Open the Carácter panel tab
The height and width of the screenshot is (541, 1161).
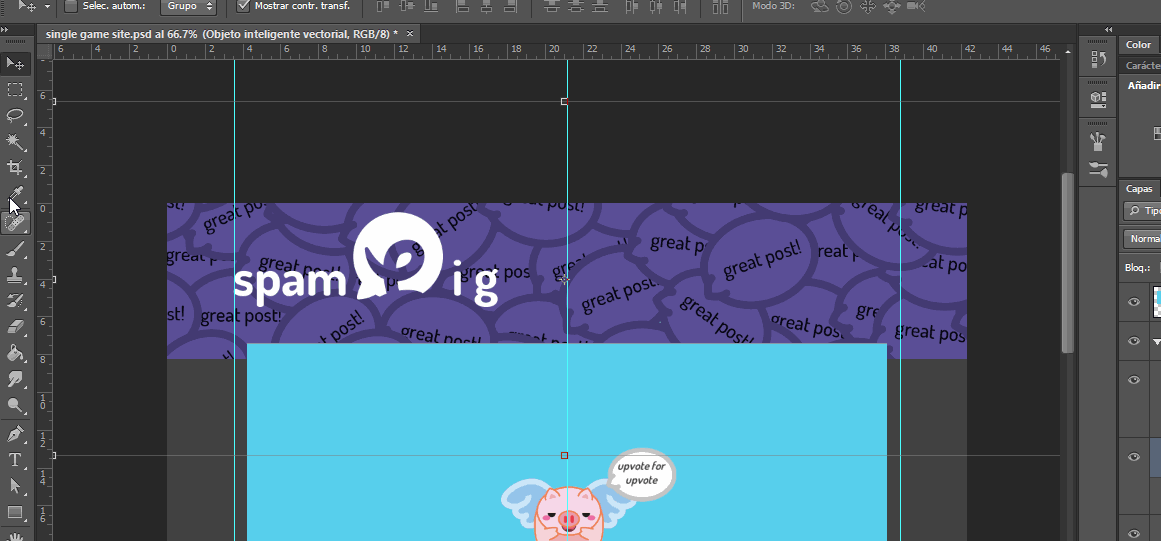pos(1142,65)
